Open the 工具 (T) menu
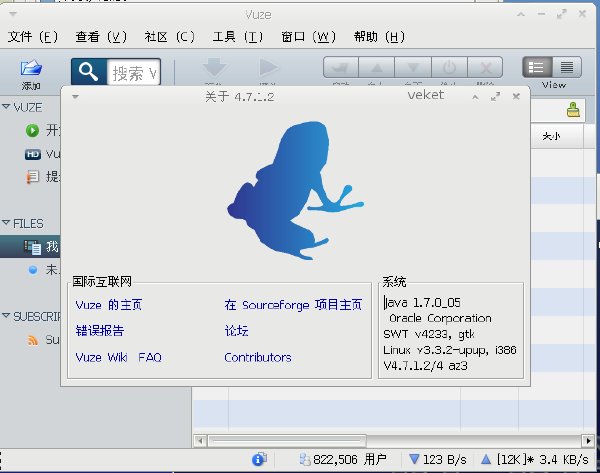This screenshot has width=600, height=473. pos(238,37)
